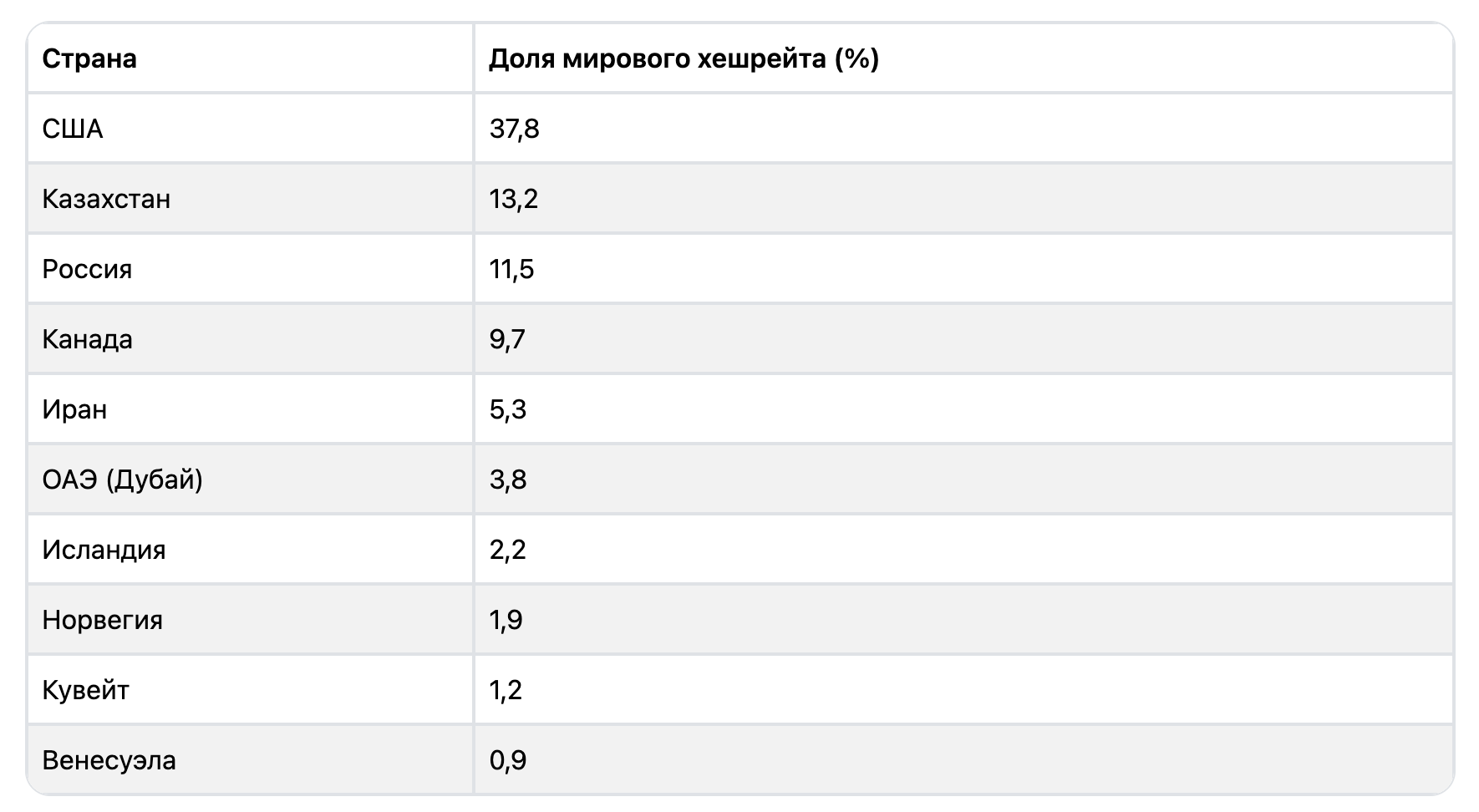Click the 'Венесуэла' country cell
The image size is (1479, 812).
point(109,760)
